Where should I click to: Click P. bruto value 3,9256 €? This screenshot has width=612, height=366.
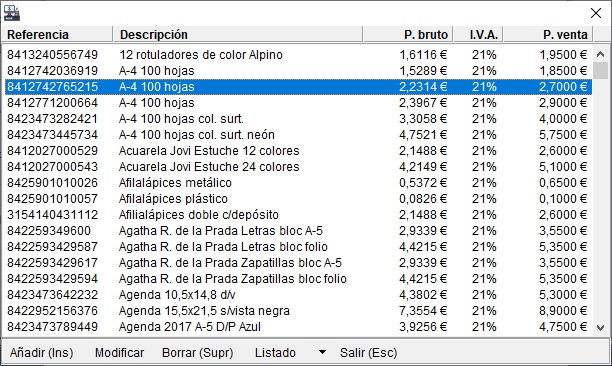pyautogui.click(x=423, y=327)
